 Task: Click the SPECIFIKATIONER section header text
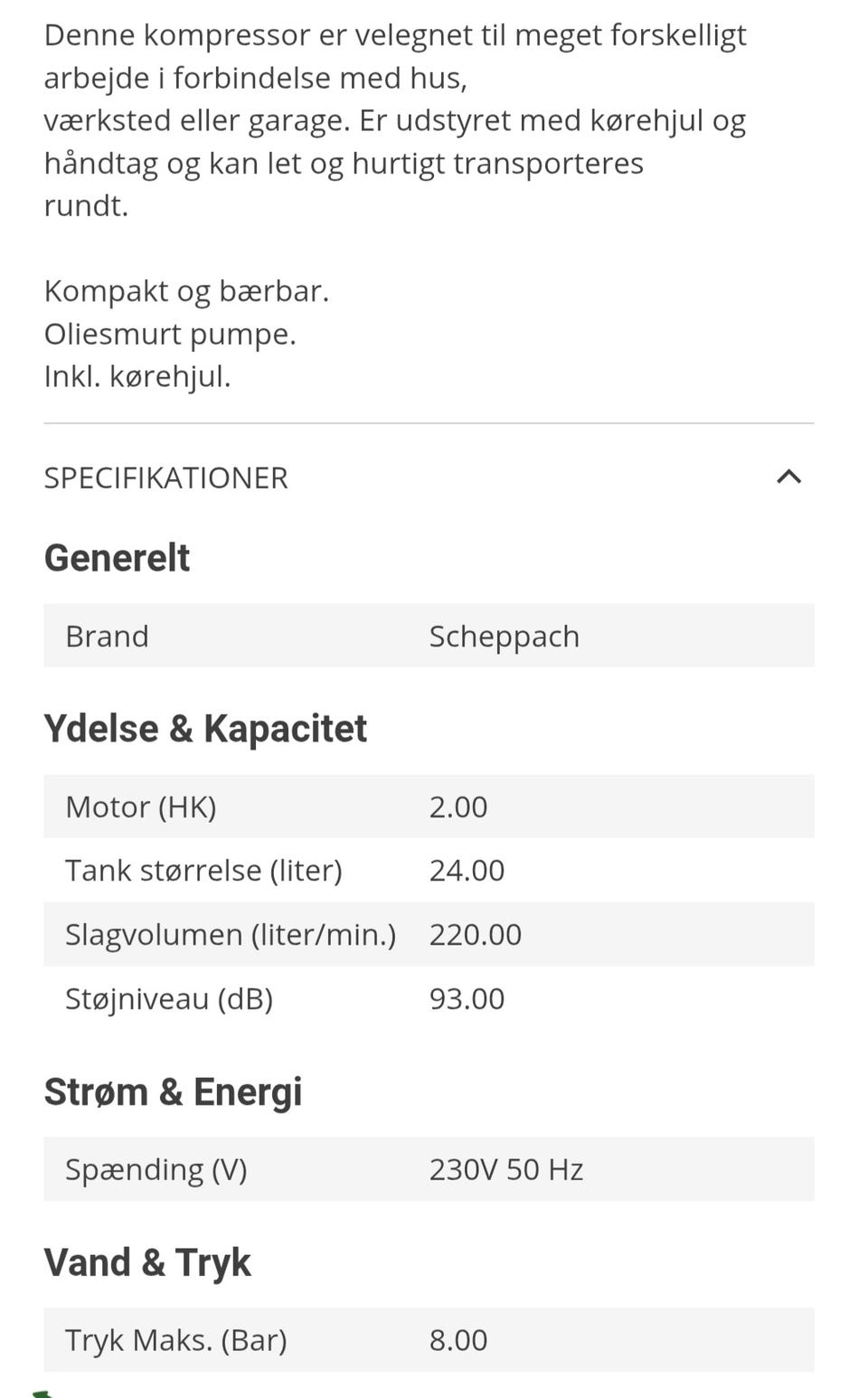tap(165, 477)
